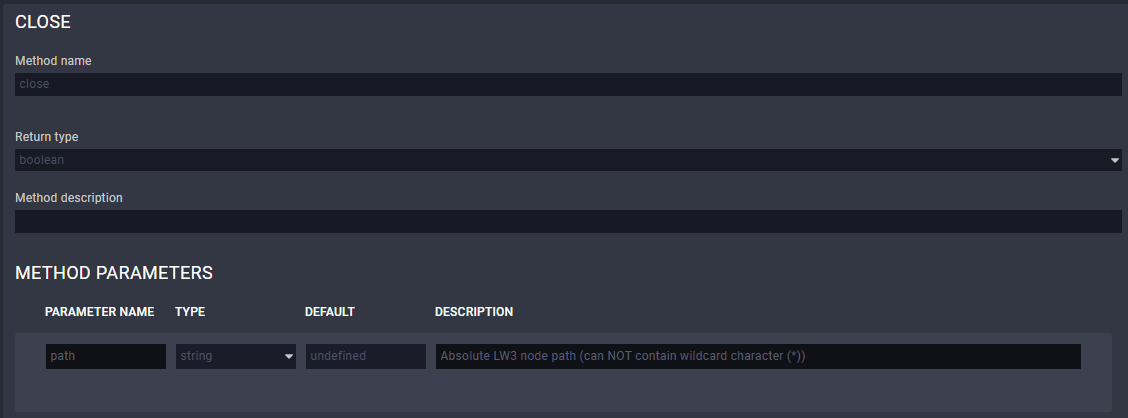Click the Return type label
This screenshot has width=1128, height=418.
point(46,137)
